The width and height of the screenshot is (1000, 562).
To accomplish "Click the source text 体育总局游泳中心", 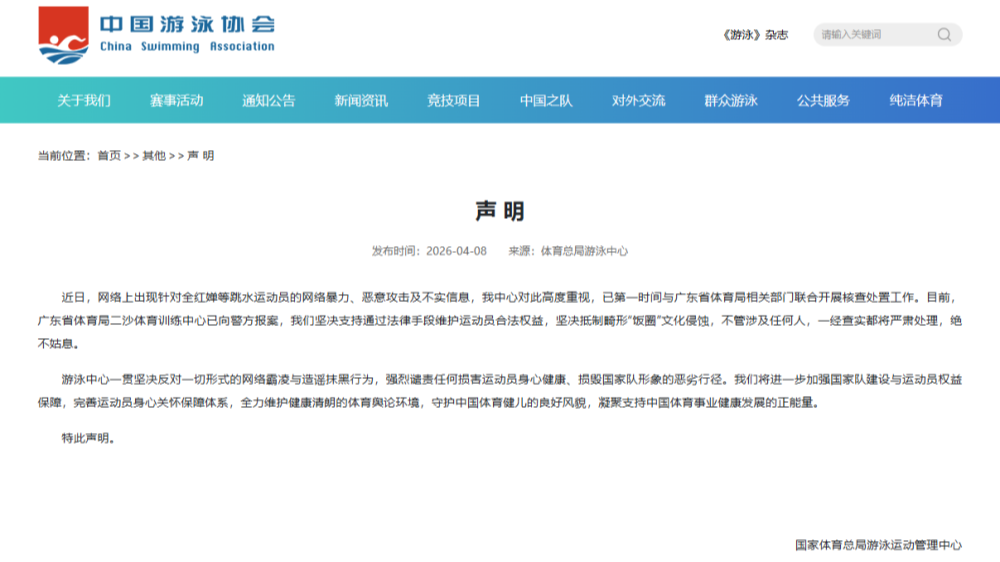I will coord(584,251).
